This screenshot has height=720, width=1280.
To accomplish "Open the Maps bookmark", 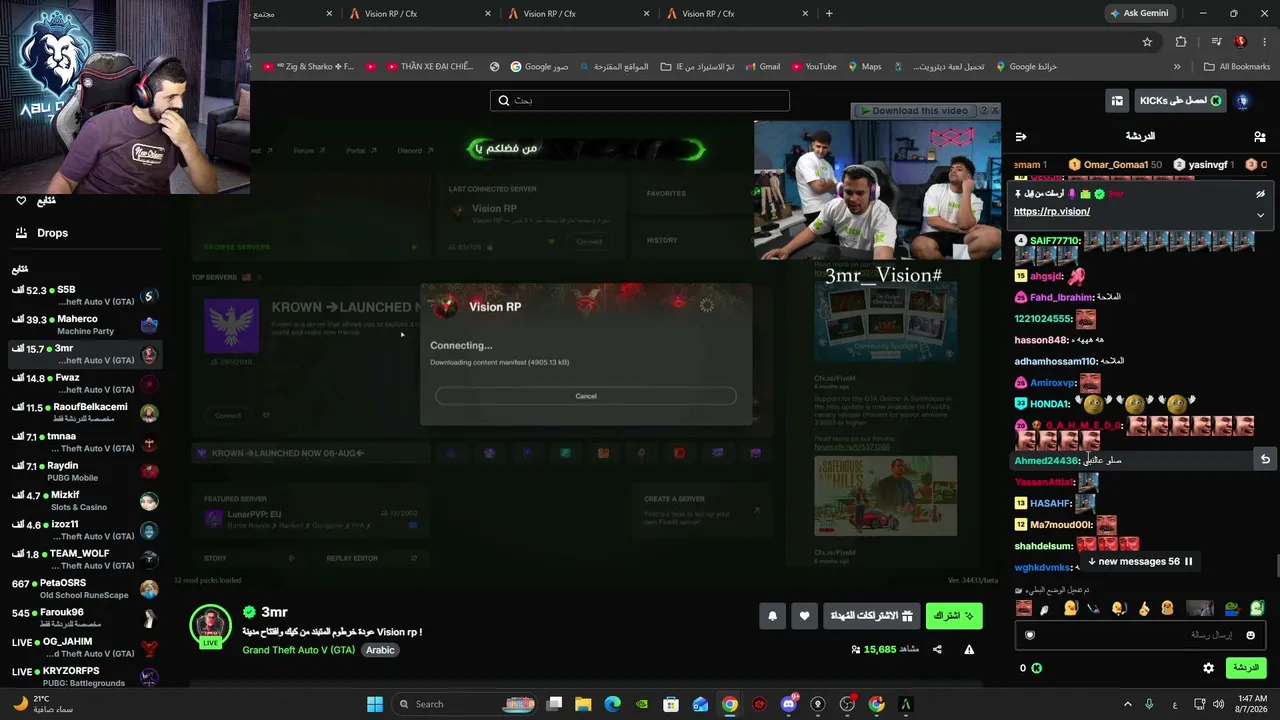I will pos(865,67).
